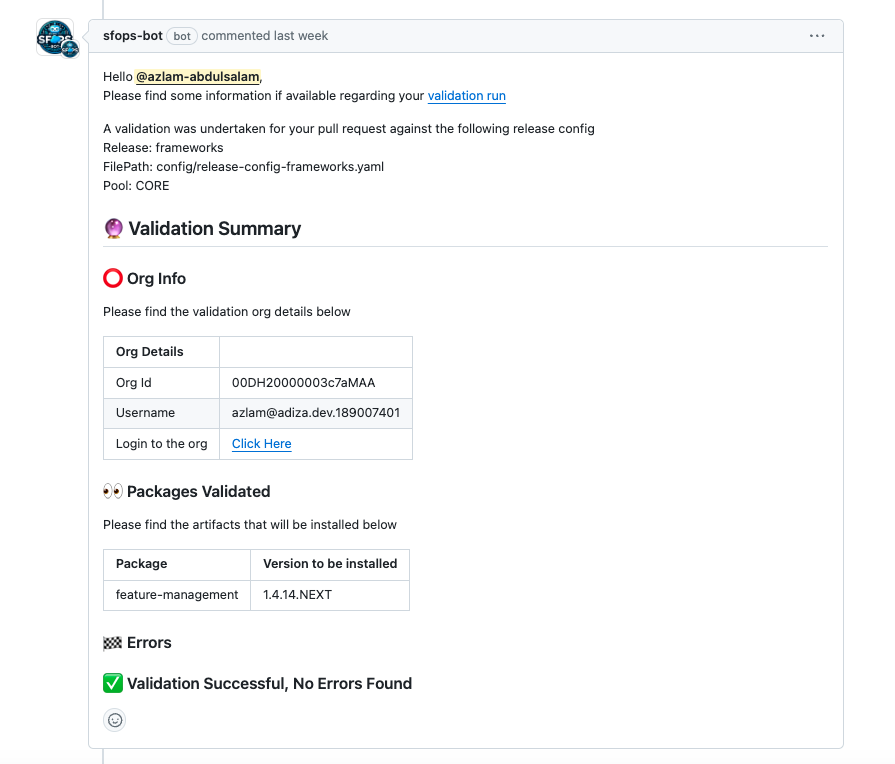Viewport: 895px width, 764px height.
Task: Click the red circle icon beside Org Info
Action: (x=113, y=278)
